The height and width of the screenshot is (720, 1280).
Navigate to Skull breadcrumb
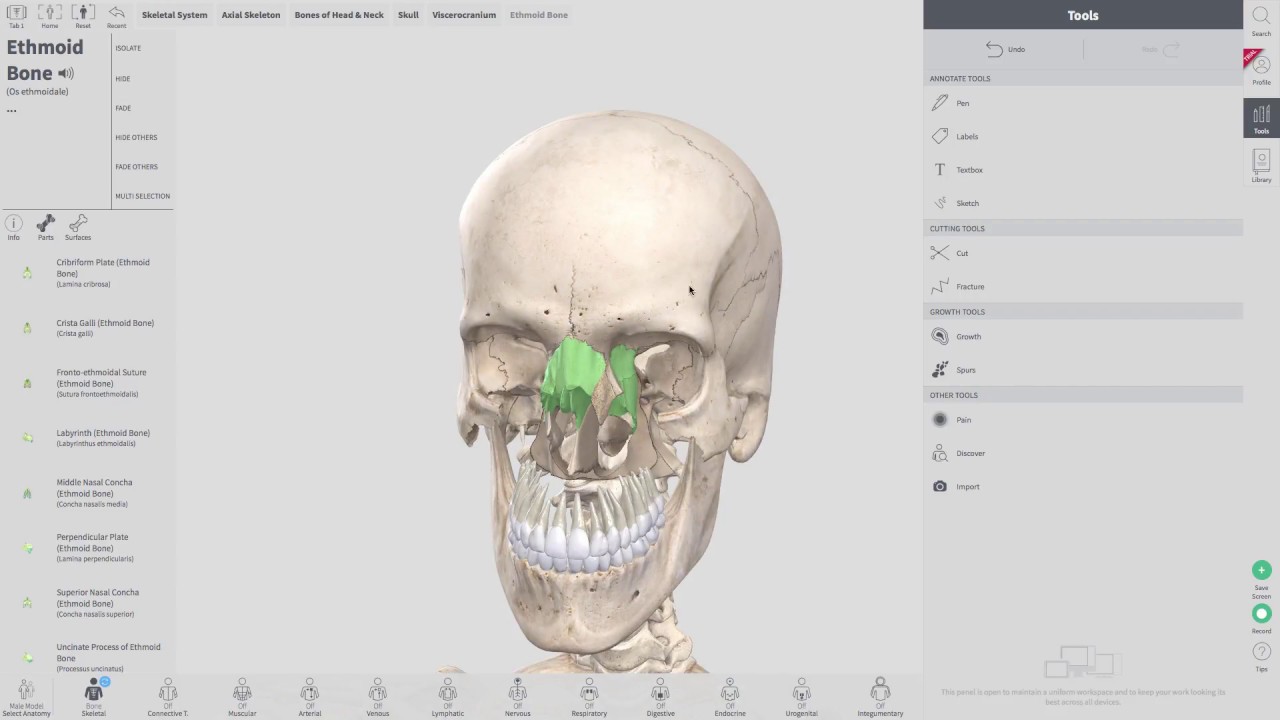408,15
